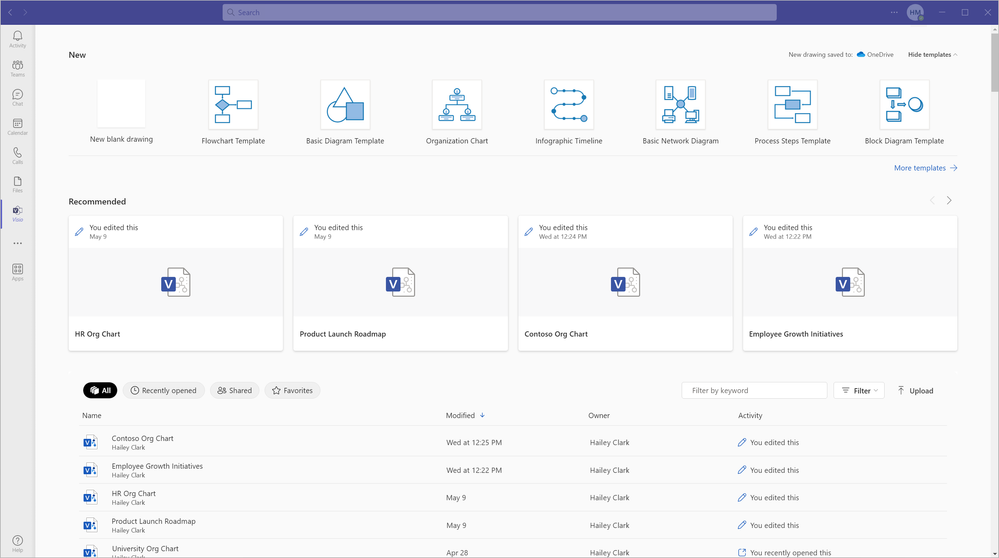Select the All files tab
The image size is (999, 558).
pos(100,390)
